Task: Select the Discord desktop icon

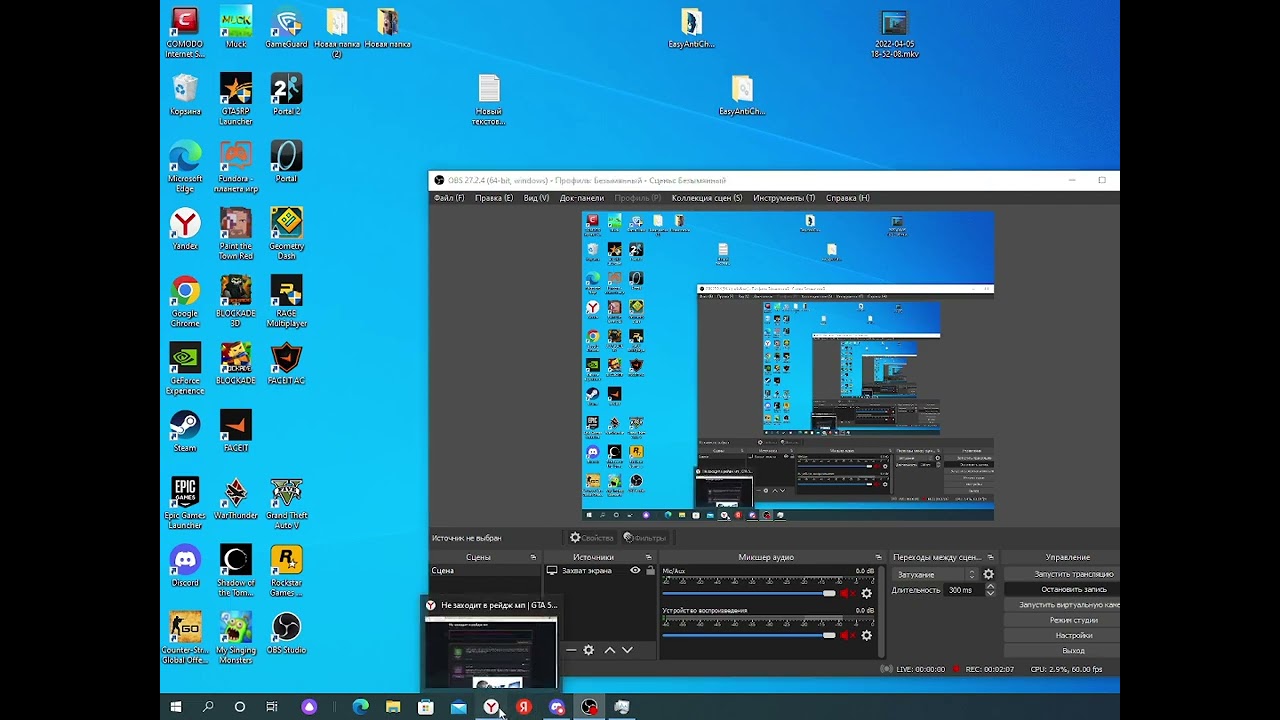Action: [x=185, y=565]
